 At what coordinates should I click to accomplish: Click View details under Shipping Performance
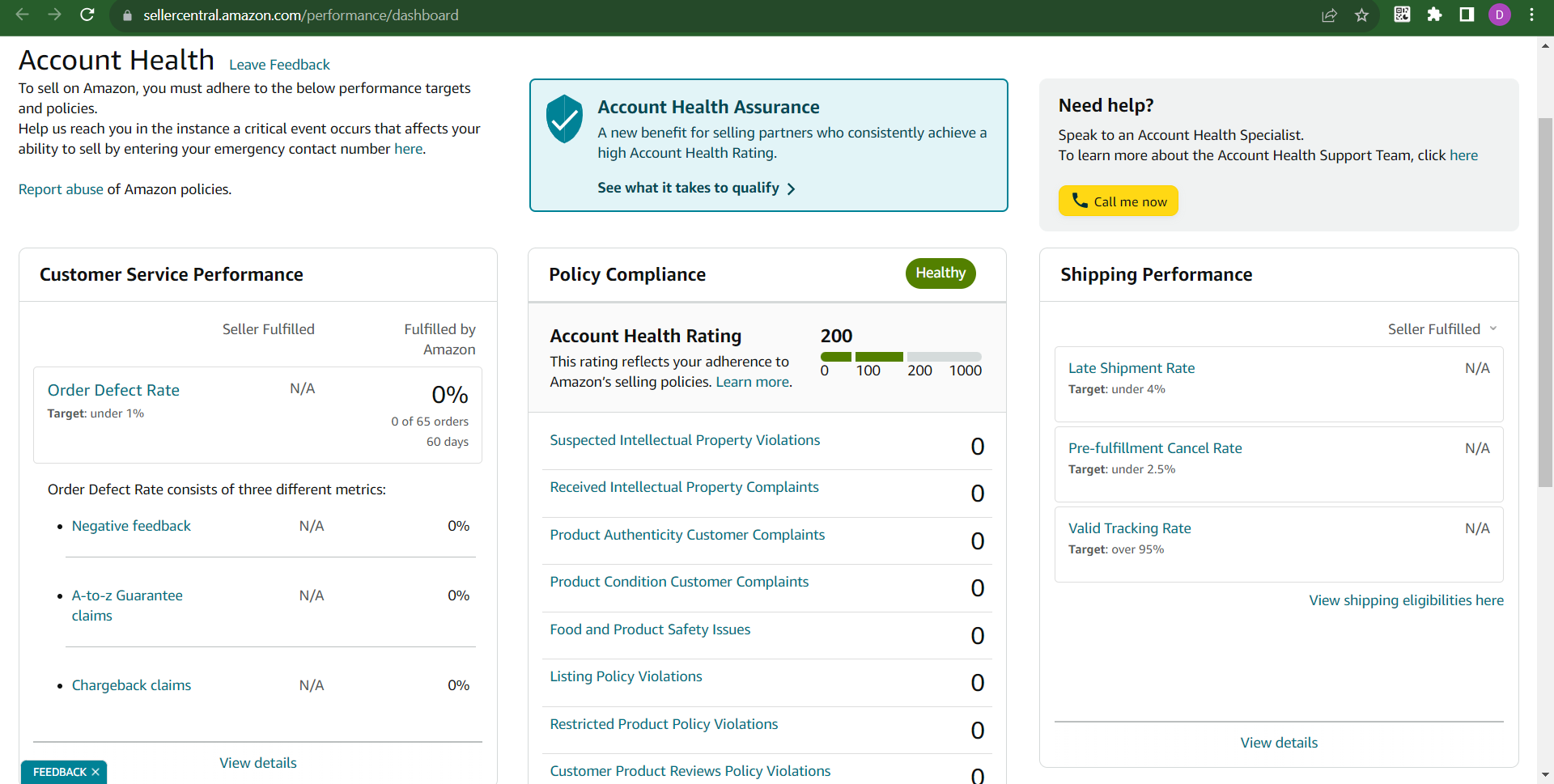tap(1279, 743)
